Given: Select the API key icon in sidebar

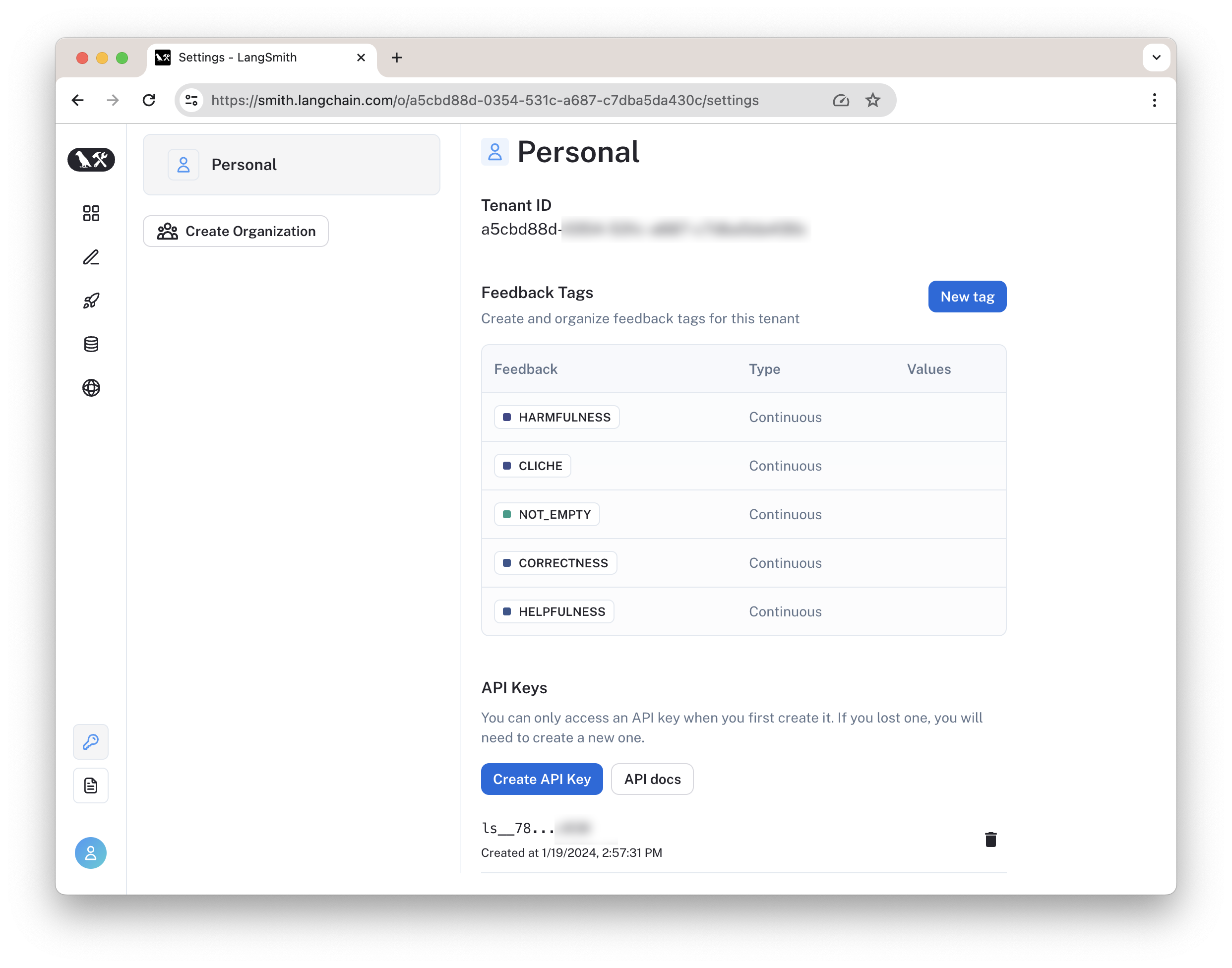Looking at the screenshot, I should pos(91,741).
